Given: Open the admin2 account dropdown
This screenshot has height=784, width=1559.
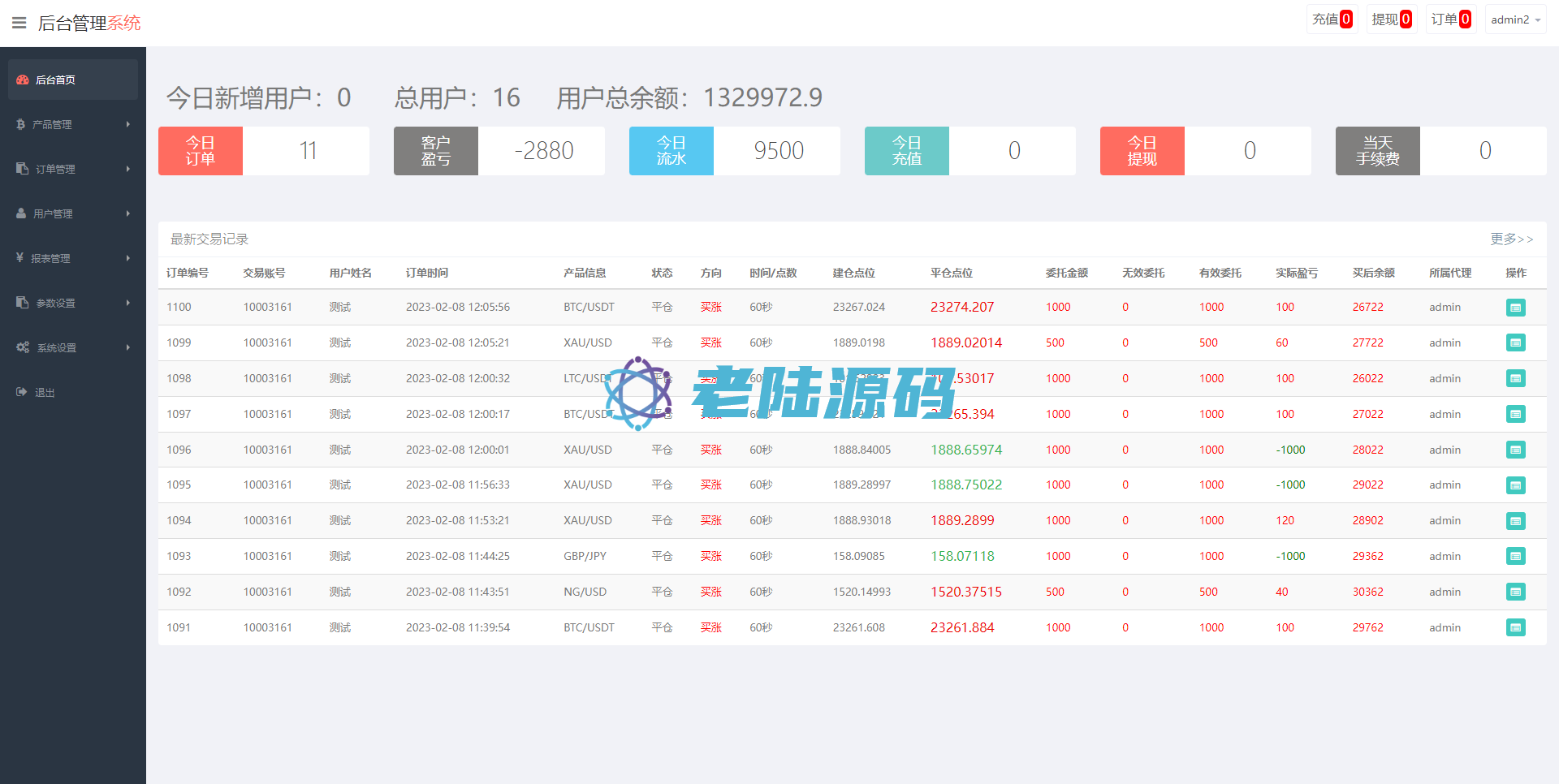Looking at the screenshot, I should point(1515,19).
